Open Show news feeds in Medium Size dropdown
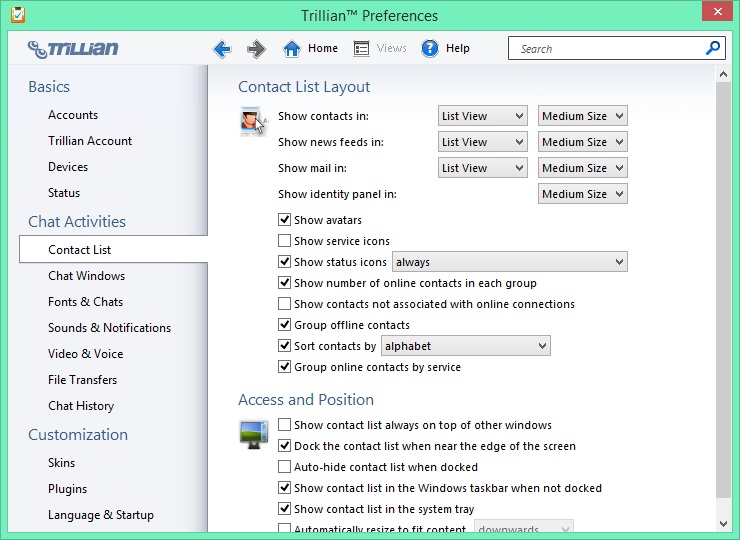 coord(583,142)
